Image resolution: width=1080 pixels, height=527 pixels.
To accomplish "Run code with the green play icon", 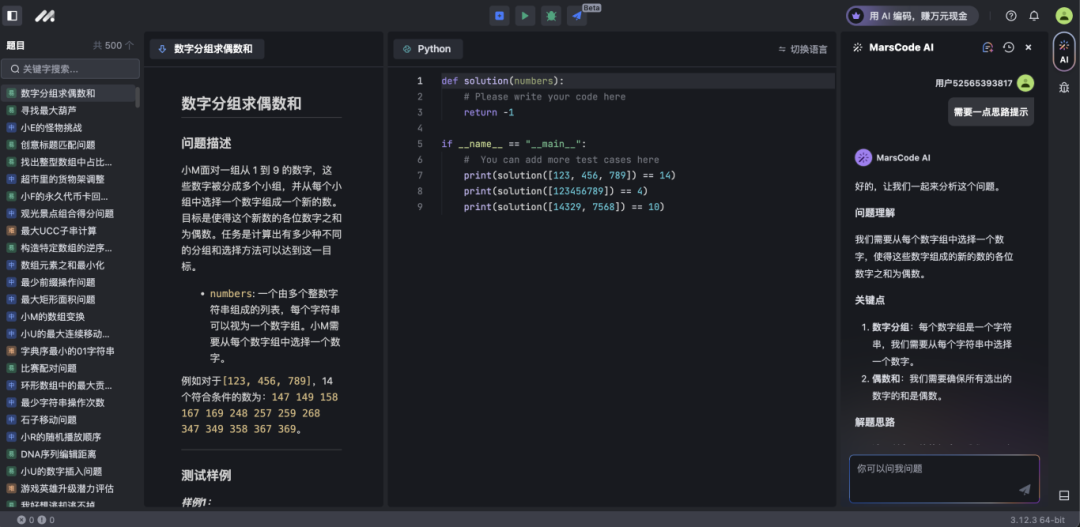I will [526, 16].
